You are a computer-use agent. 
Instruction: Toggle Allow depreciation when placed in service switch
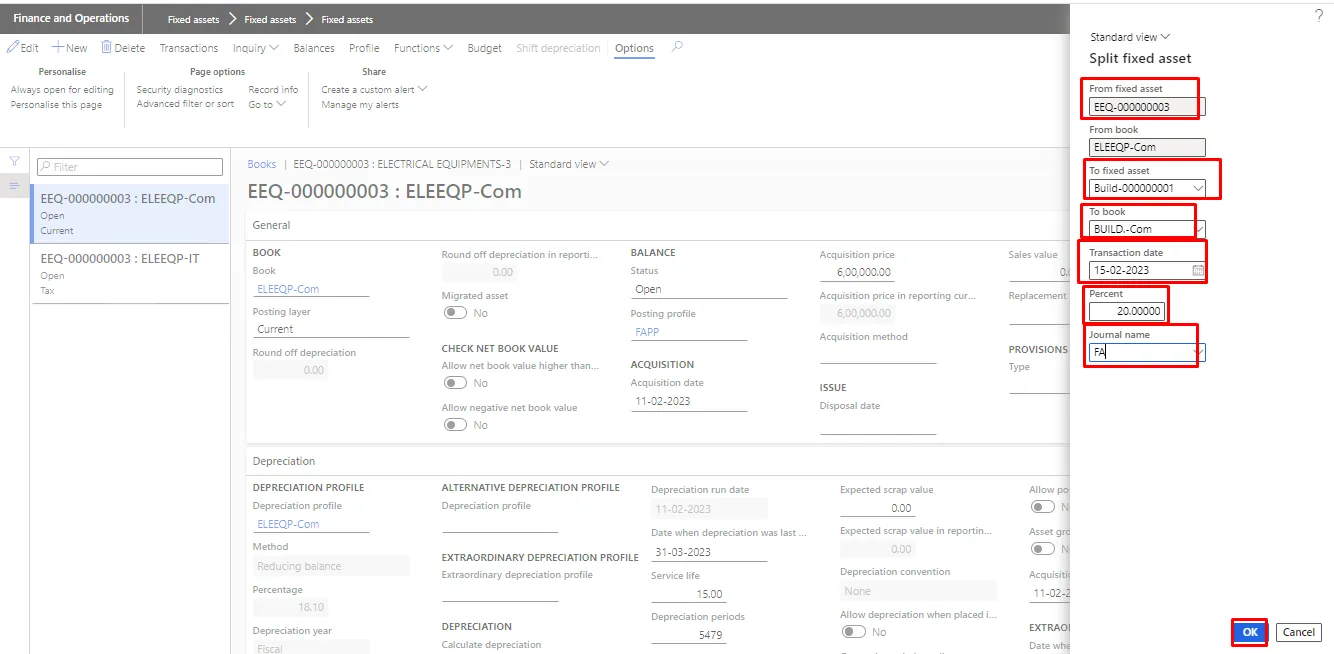854,632
